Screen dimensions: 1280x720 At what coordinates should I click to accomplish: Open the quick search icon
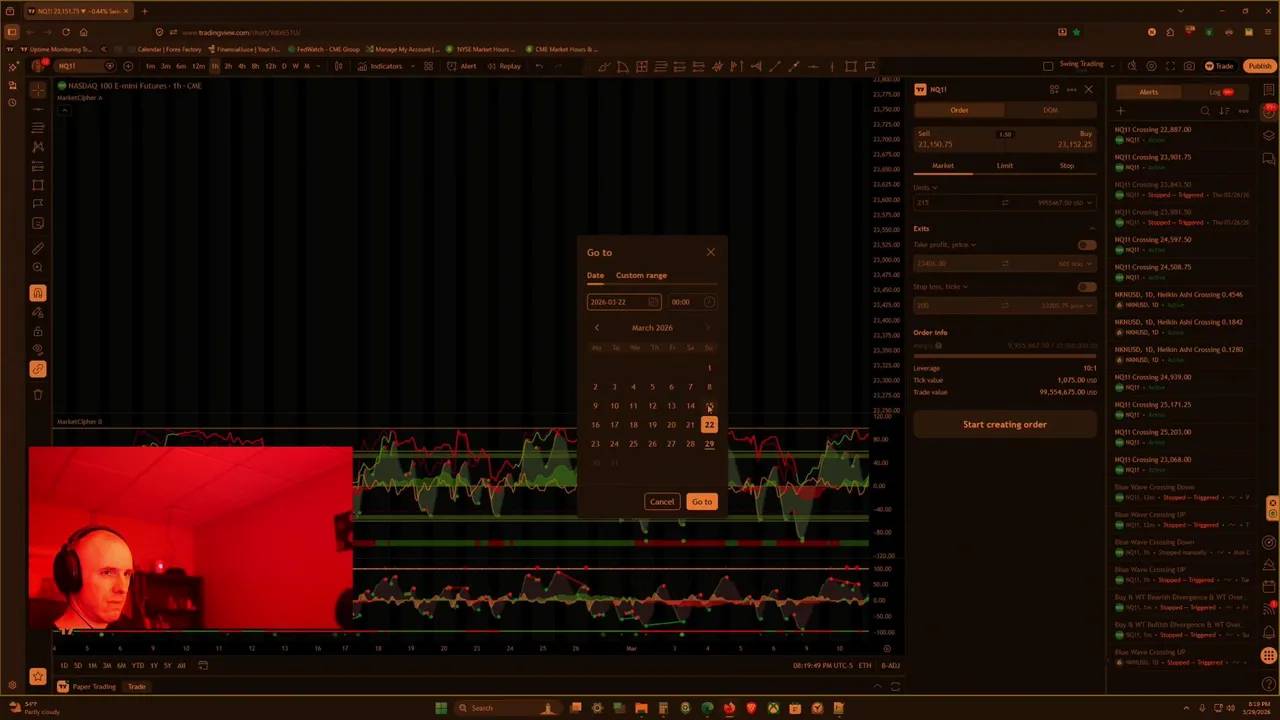point(1132,66)
